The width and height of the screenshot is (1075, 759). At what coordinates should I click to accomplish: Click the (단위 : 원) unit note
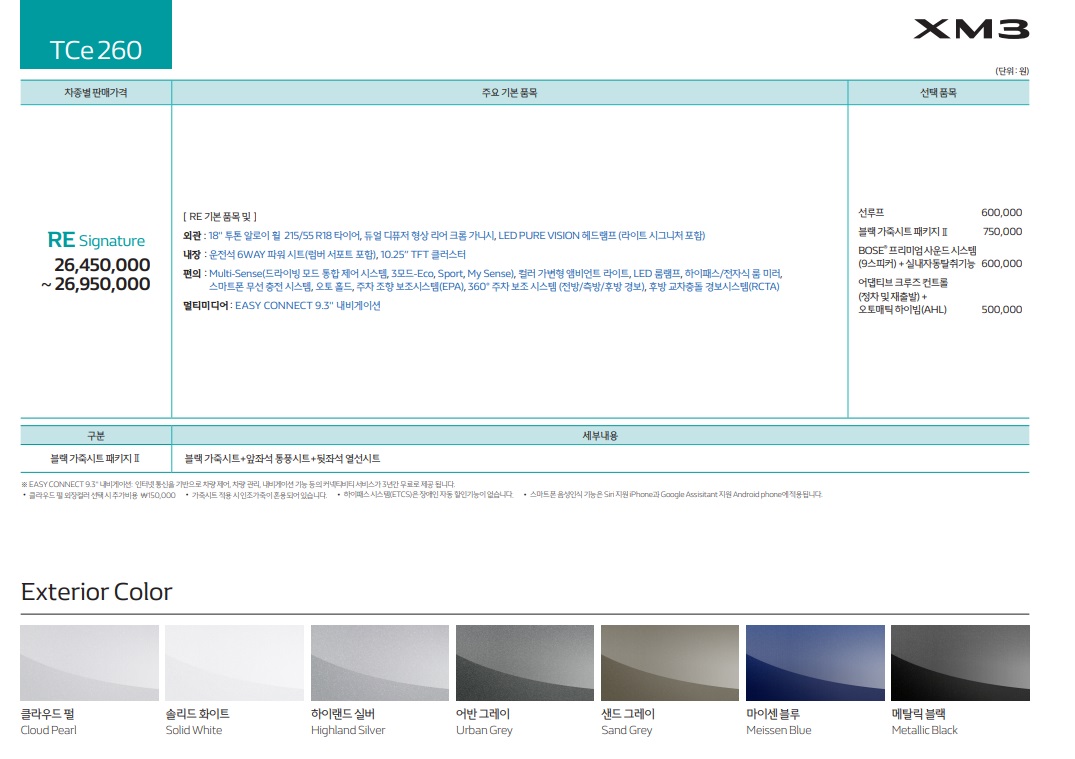tap(1012, 71)
